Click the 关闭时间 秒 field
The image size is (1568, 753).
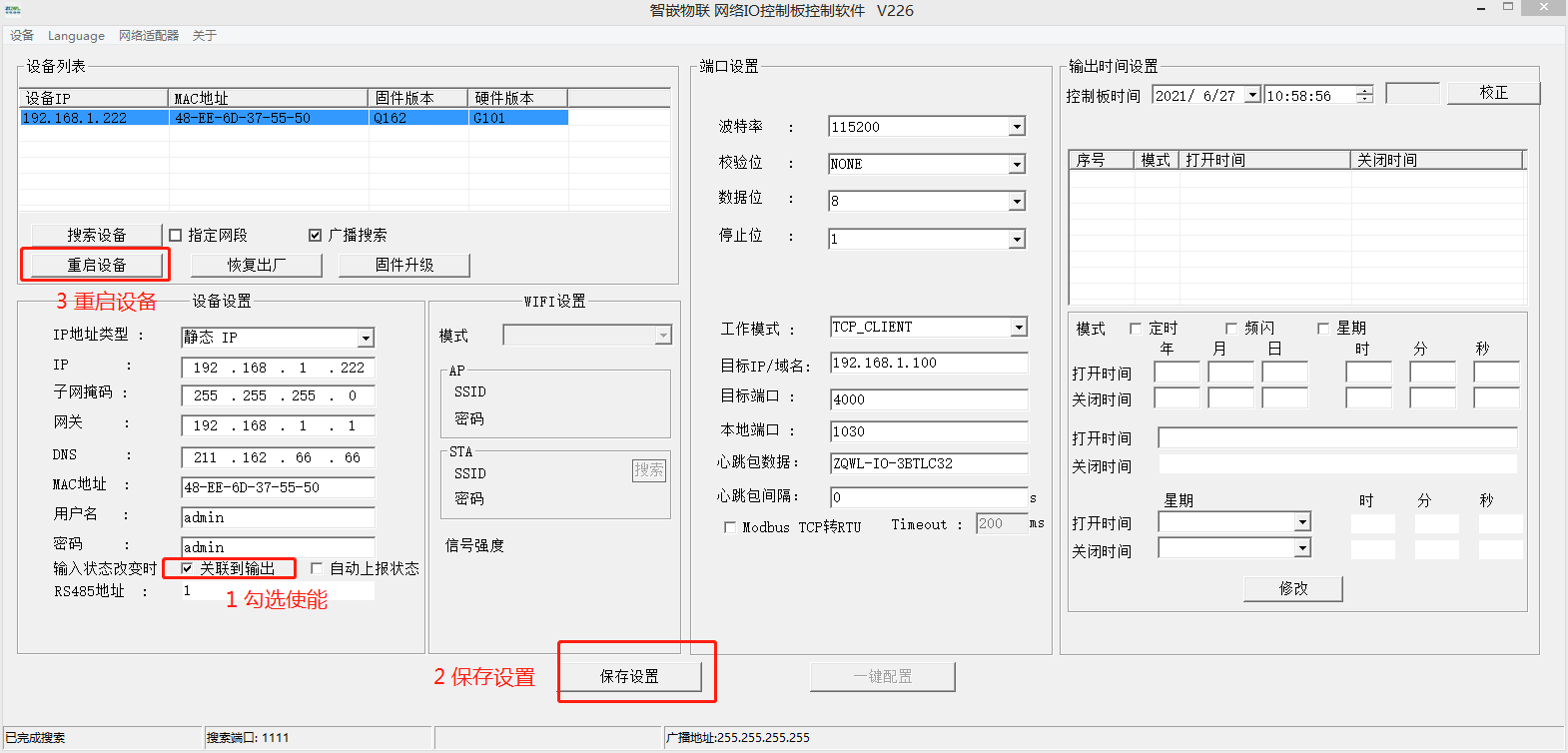pyautogui.click(x=1497, y=397)
